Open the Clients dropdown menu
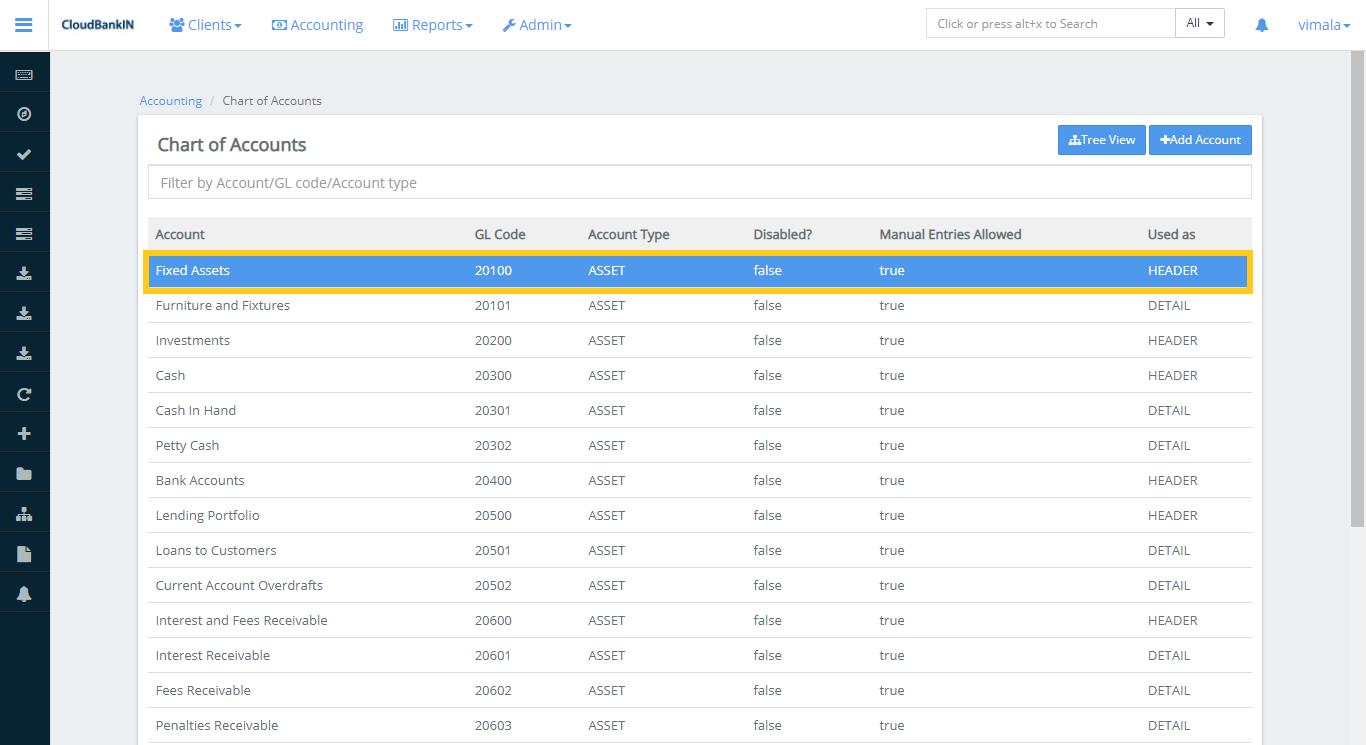The image size is (1366, 745). tap(205, 24)
